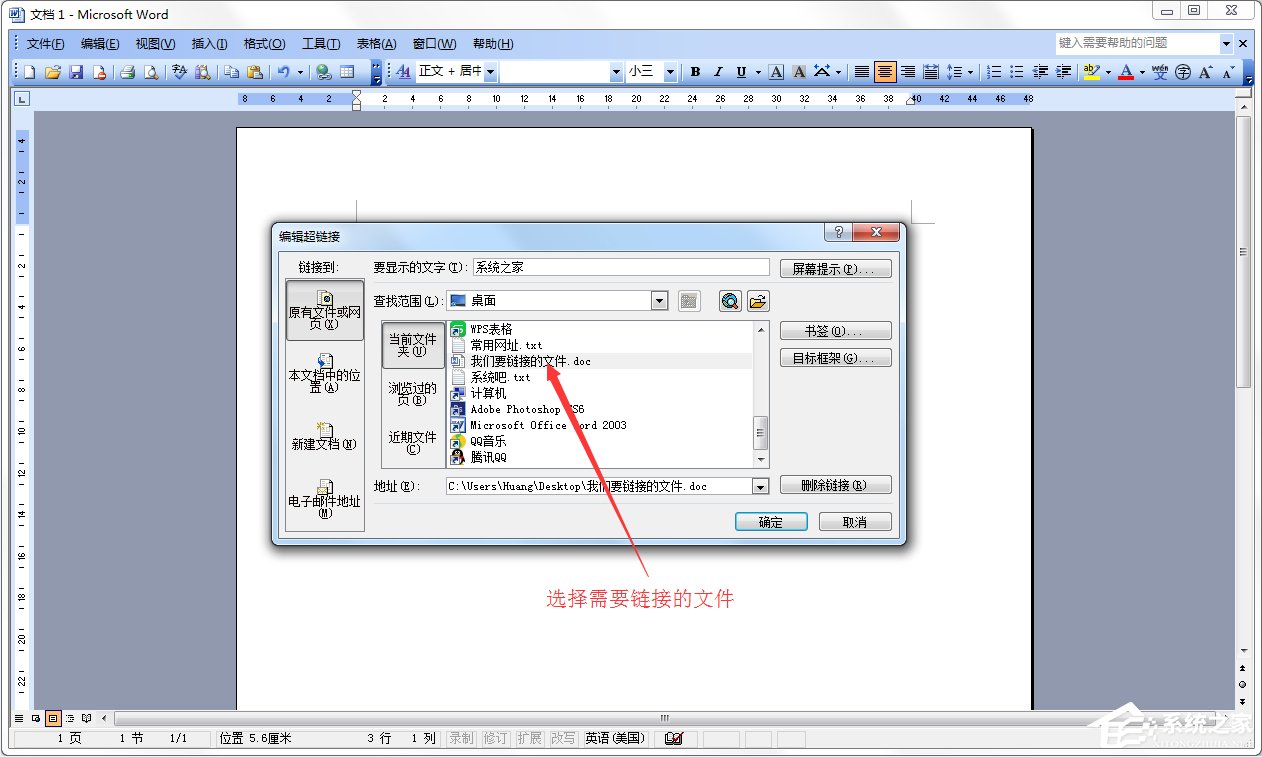Click the Research icon in the toolbar
Screen dimensions: 1262x757
click(x=203, y=72)
